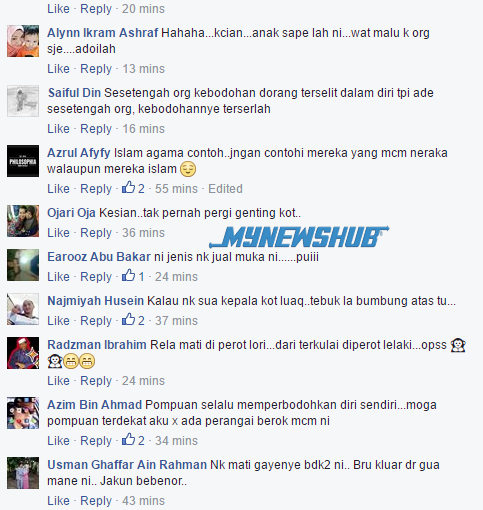The height and width of the screenshot is (510, 483).
Task: Reply to Earooz Abu Bakar's comment
Action: pyautogui.click(x=96, y=277)
